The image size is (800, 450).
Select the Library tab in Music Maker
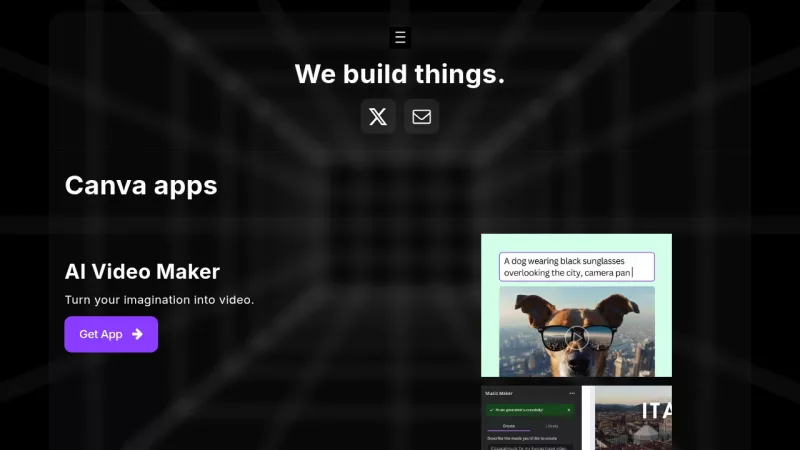point(552,426)
